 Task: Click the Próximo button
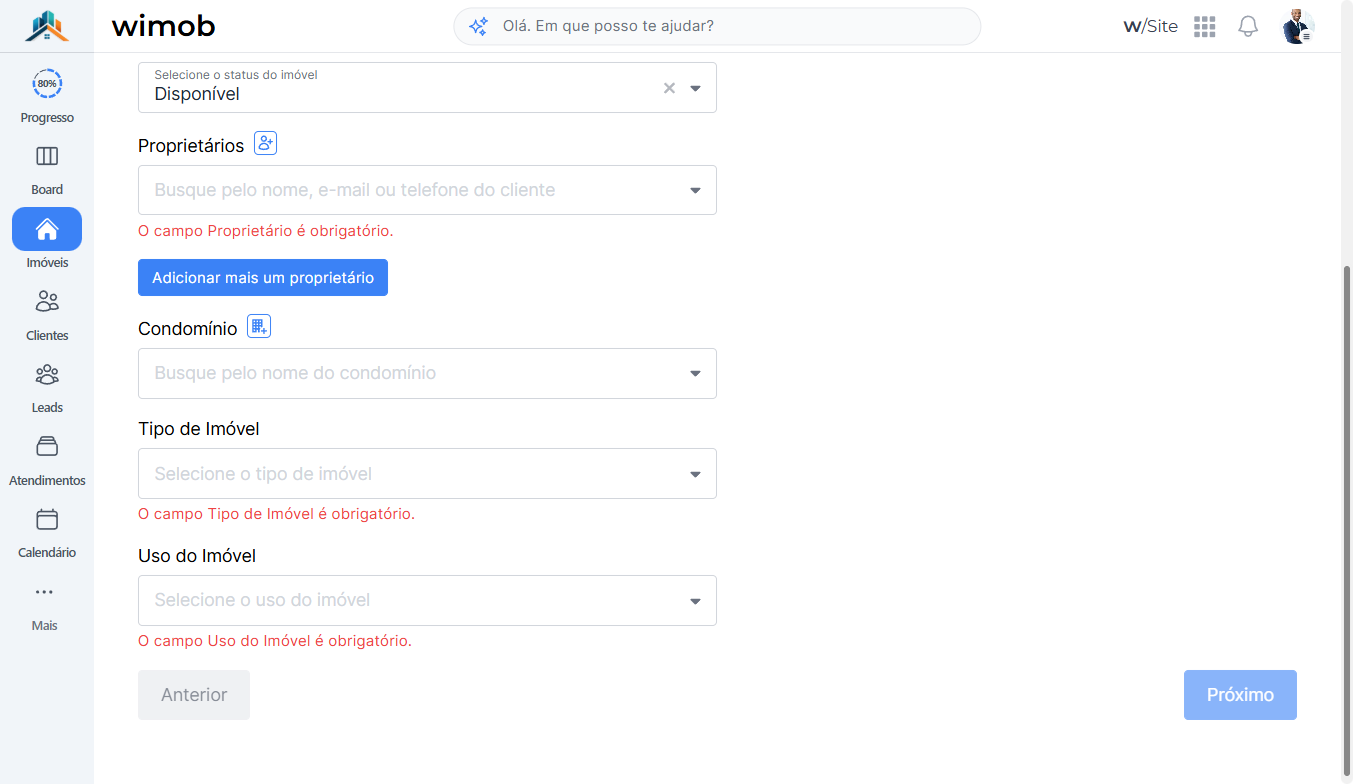pyautogui.click(x=1240, y=695)
